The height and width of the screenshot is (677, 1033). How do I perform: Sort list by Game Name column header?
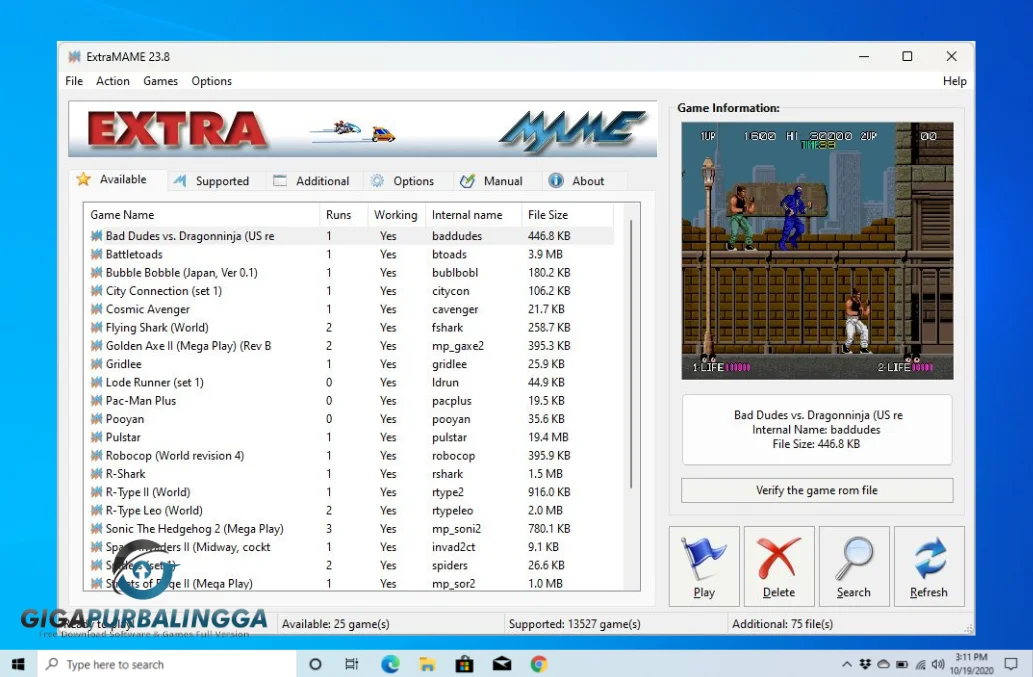point(202,215)
